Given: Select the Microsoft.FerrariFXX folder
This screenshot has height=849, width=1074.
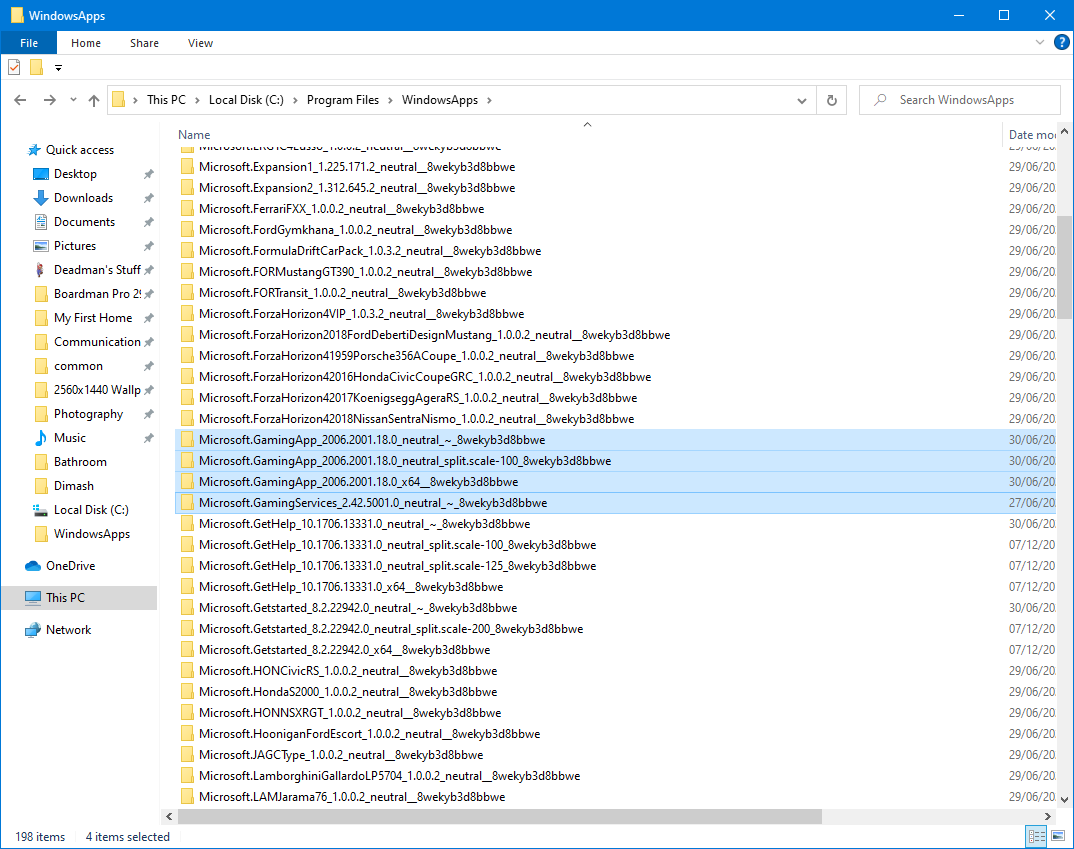Looking at the screenshot, I should point(341,209).
